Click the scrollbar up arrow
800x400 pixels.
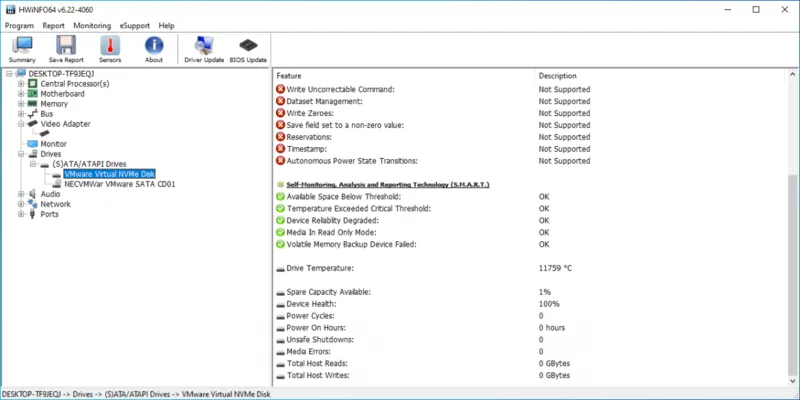click(792, 74)
